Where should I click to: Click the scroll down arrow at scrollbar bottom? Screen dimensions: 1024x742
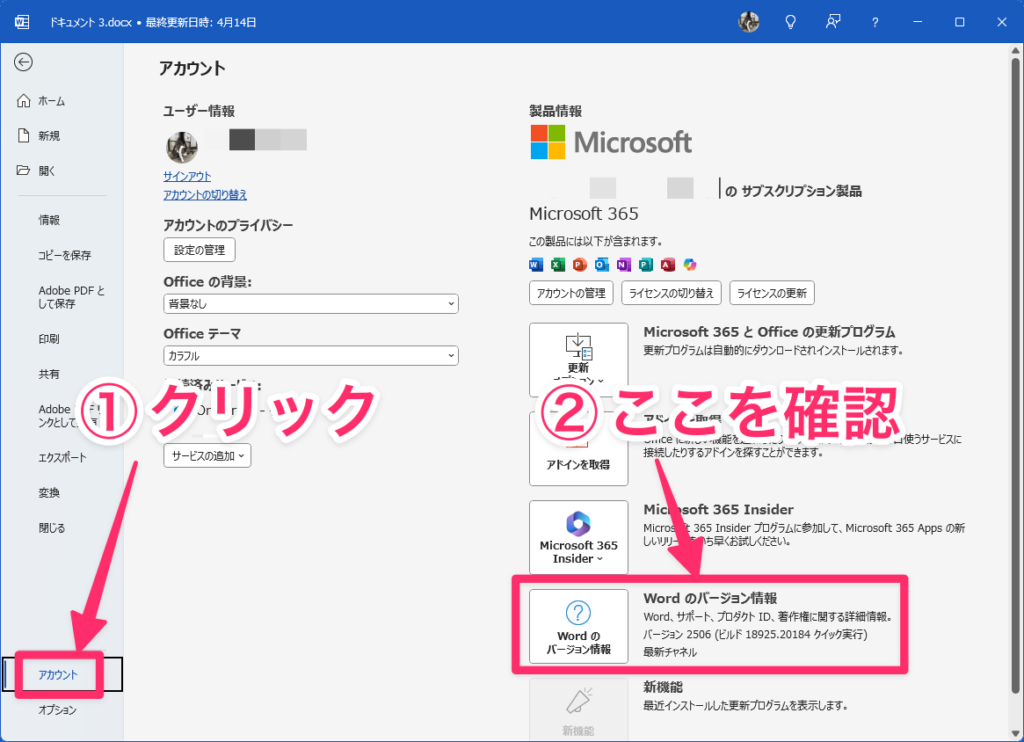pyautogui.click(x=1016, y=733)
